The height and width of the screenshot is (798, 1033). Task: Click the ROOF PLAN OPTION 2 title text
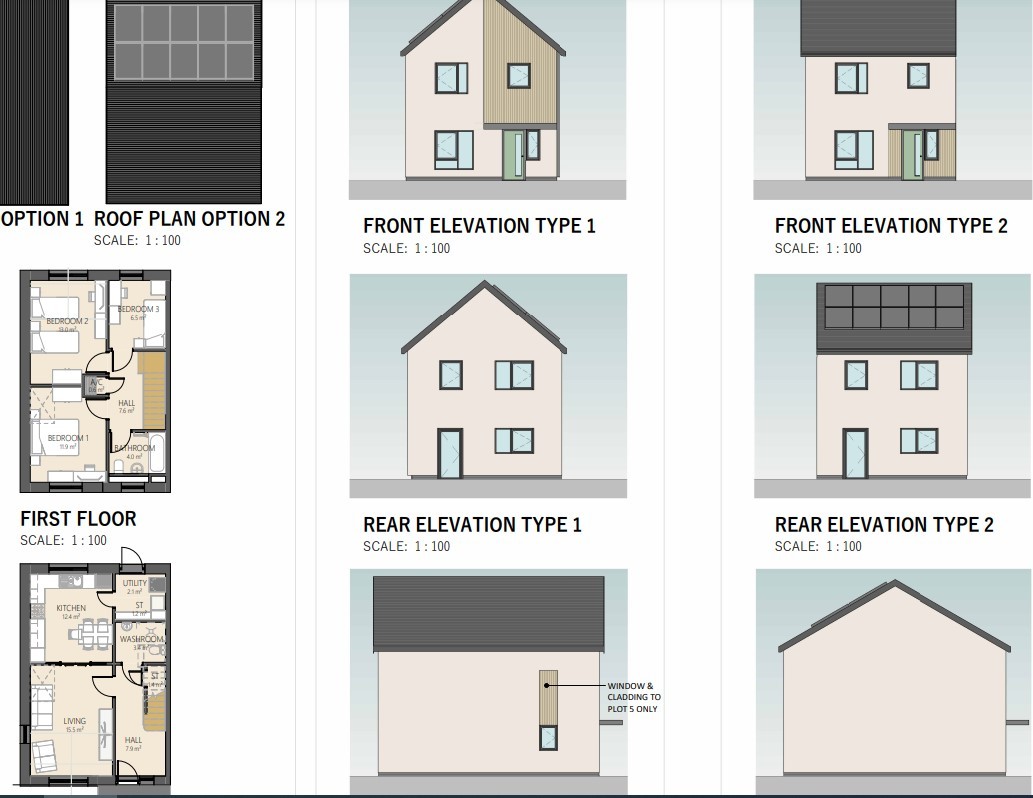click(x=189, y=217)
